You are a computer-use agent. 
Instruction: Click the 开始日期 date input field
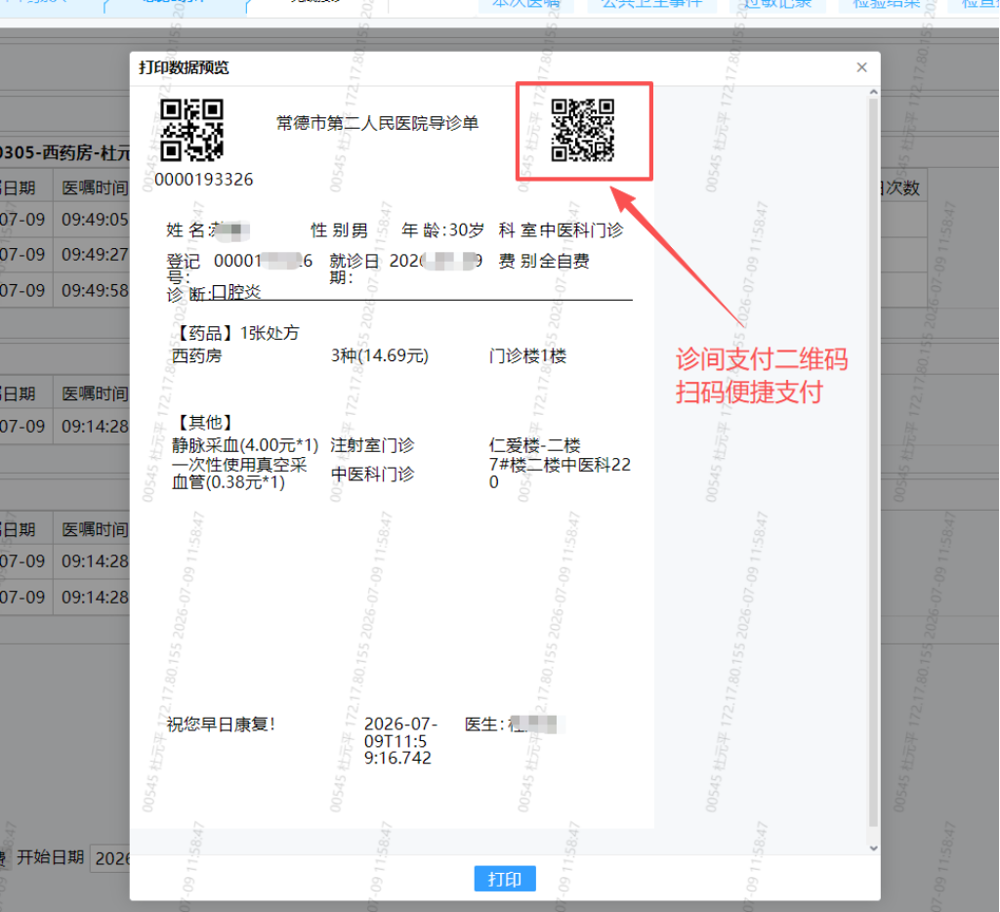coord(110,858)
